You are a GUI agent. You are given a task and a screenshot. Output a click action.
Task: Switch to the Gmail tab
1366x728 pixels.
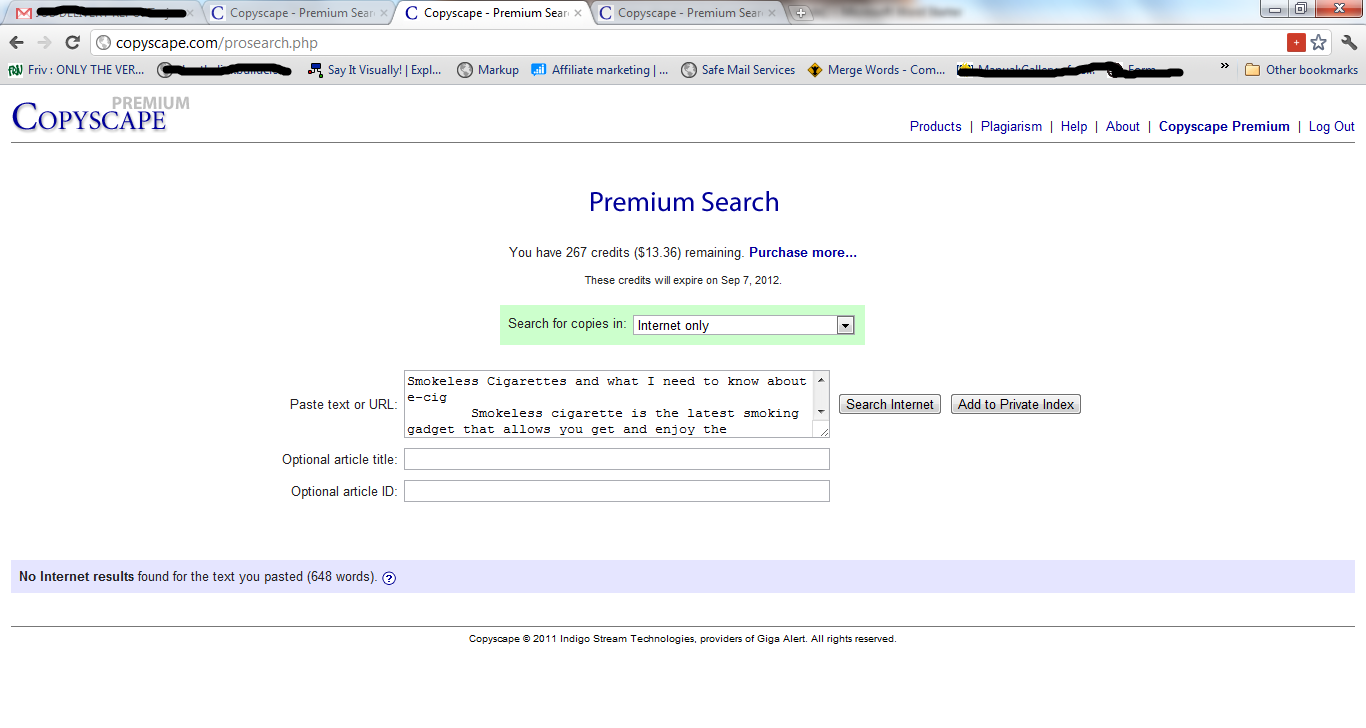point(103,14)
